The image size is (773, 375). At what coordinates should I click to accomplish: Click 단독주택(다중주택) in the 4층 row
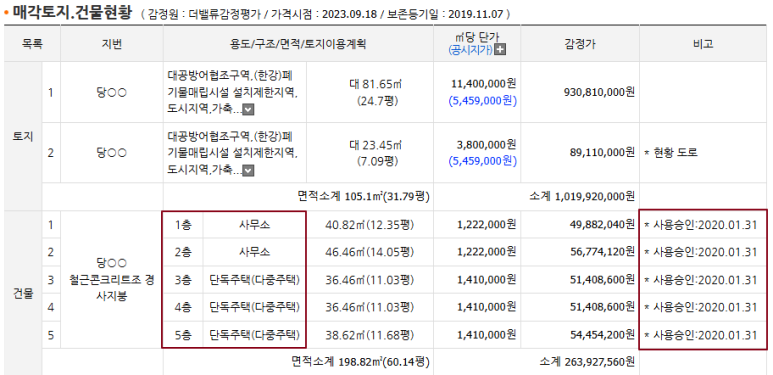coord(255,307)
